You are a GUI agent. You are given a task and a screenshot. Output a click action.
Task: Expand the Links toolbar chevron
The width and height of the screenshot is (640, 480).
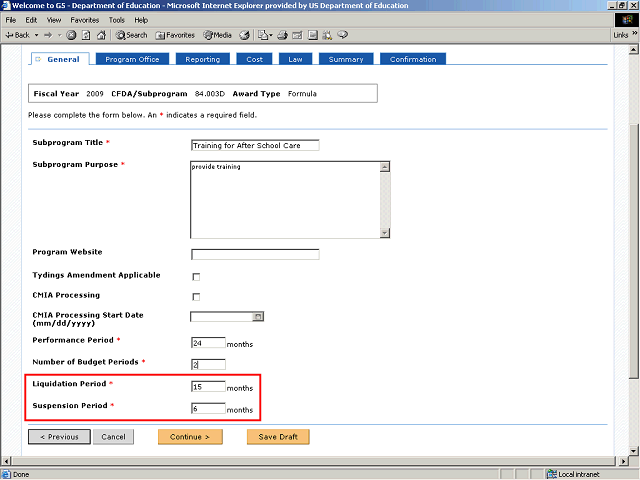pyautogui.click(x=635, y=33)
